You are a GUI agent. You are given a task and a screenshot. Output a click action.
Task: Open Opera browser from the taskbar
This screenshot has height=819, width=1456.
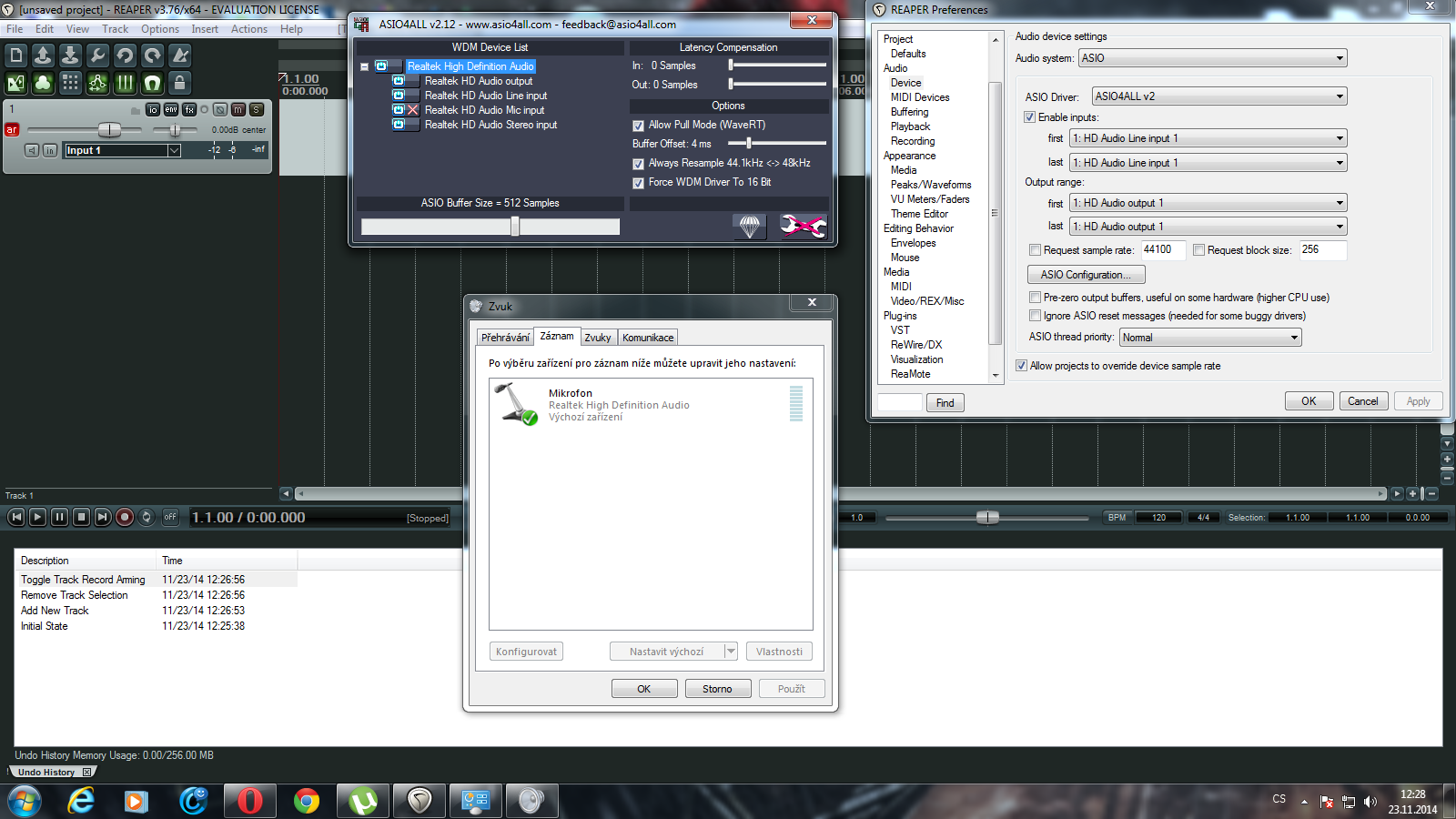point(249,801)
